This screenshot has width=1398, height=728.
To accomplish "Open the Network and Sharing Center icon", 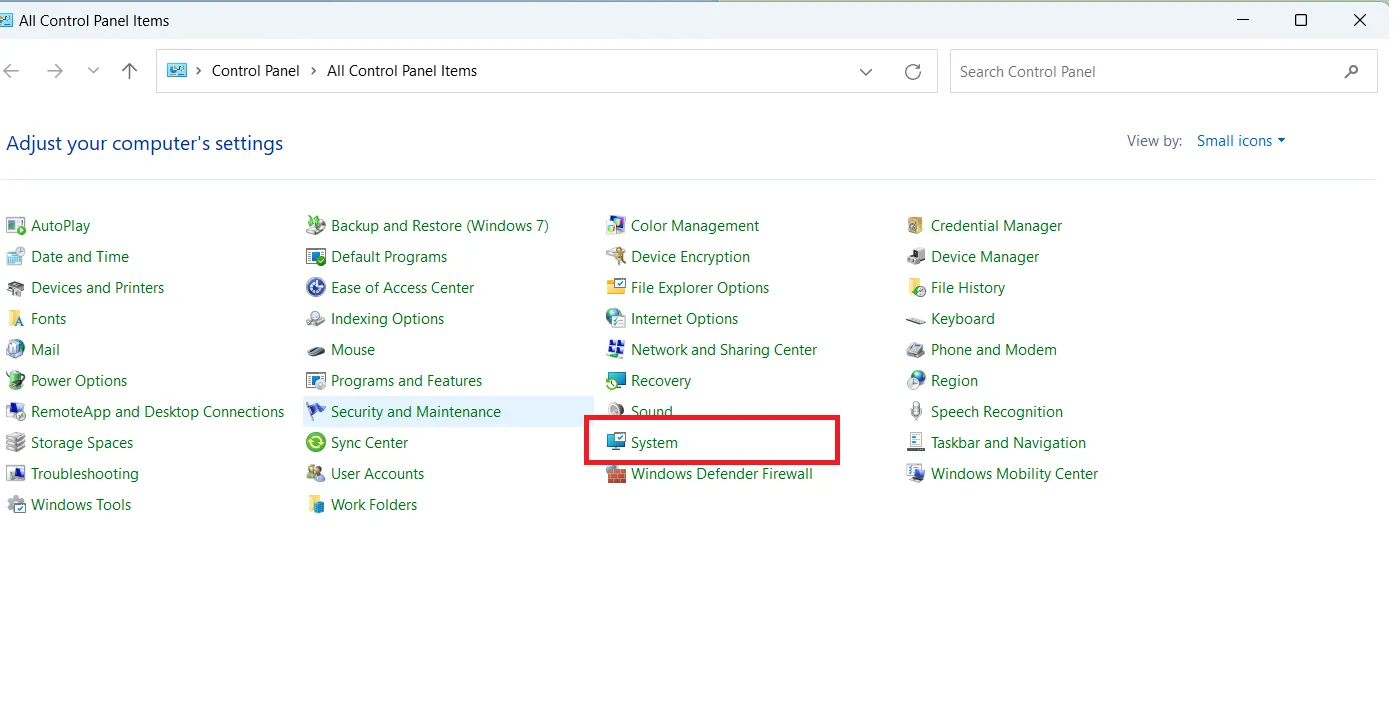I will tap(723, 349).
